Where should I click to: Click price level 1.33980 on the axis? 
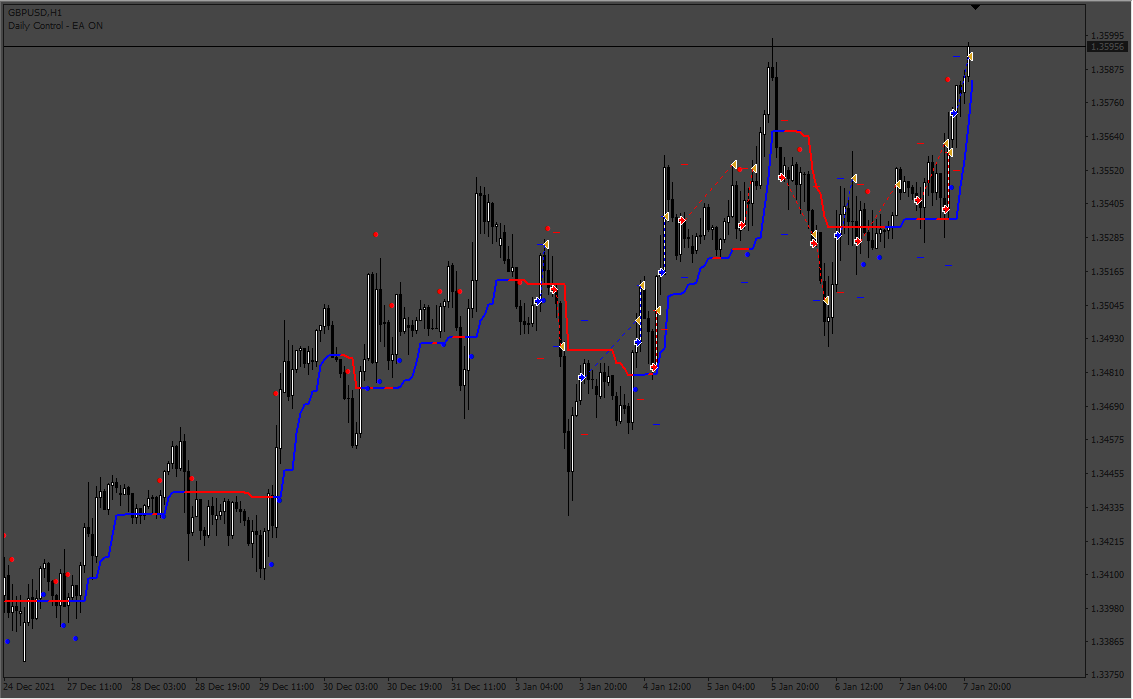1107,609
